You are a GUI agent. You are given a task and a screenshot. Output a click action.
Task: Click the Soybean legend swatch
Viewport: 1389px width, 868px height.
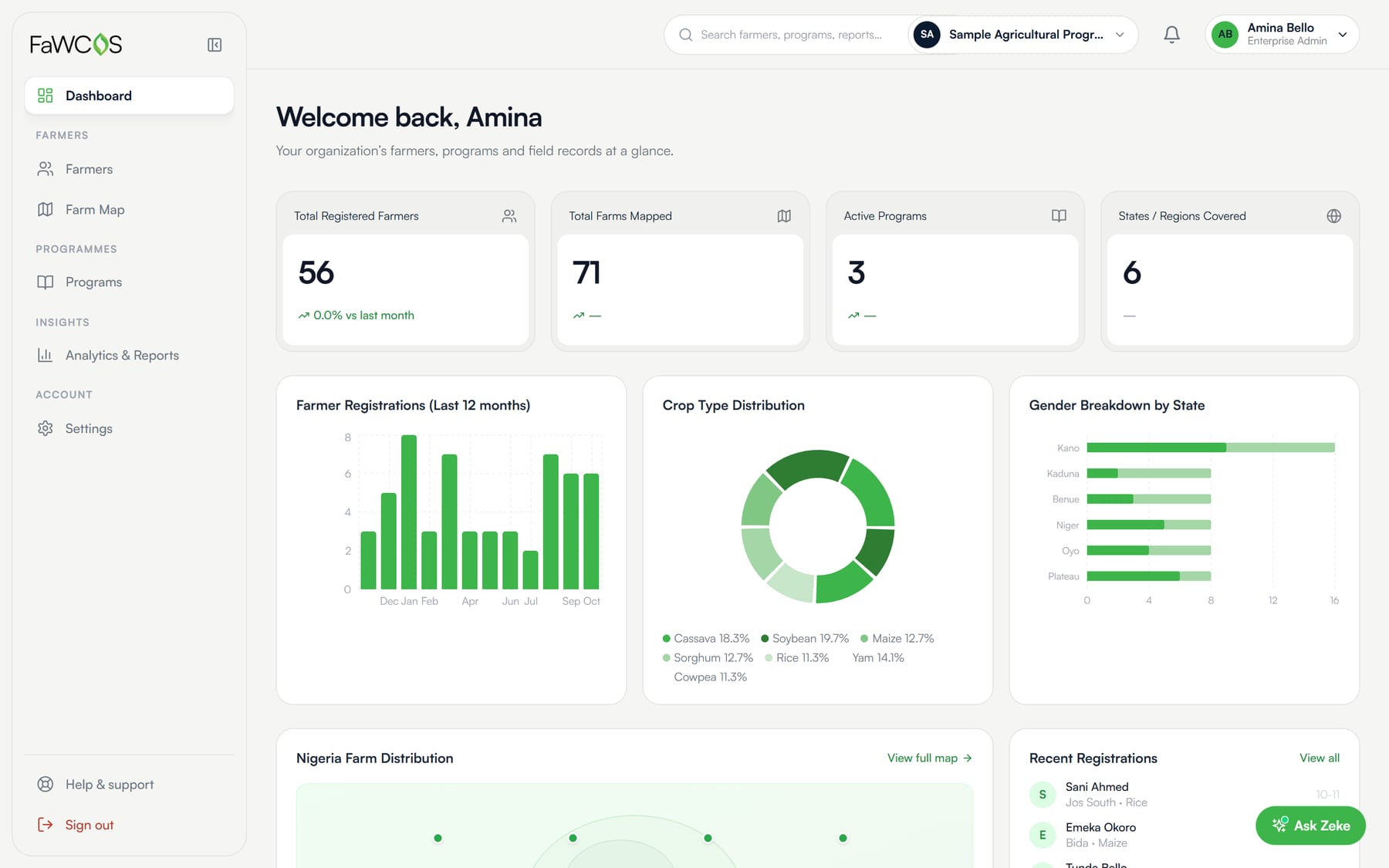(x=765, y=639)
